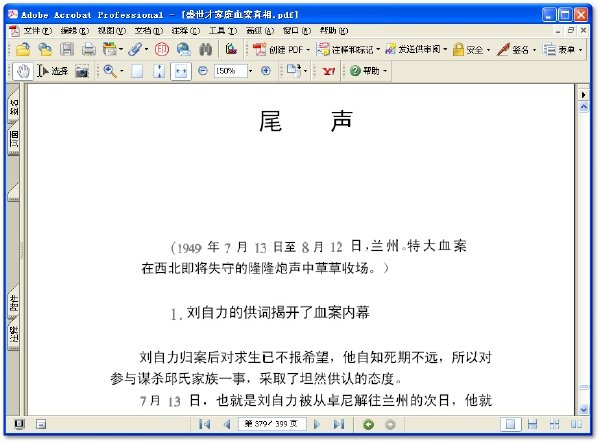Open the 窗口(W) menu
The image size is (600, 443).
(297, 31)
